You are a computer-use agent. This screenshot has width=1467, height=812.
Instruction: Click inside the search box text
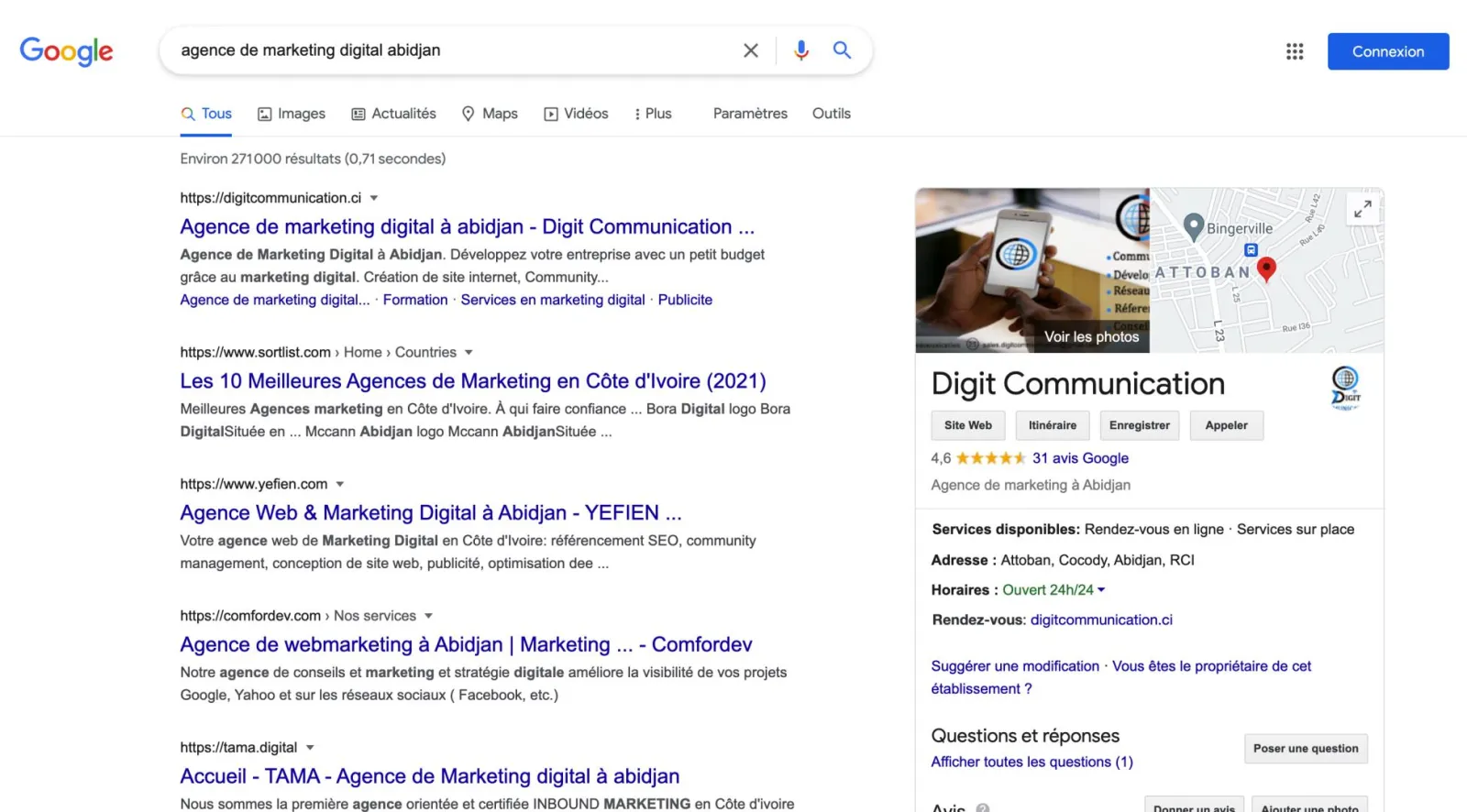(x=311, y=50)
